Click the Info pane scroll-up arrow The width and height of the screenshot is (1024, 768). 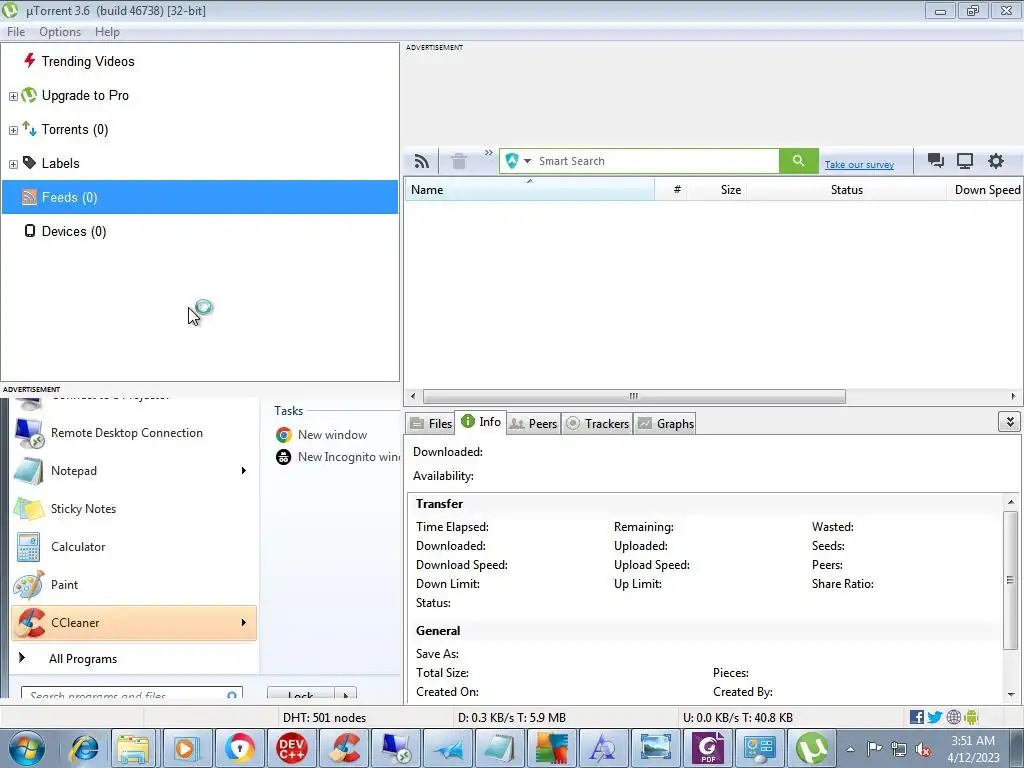coord(1011,502)
